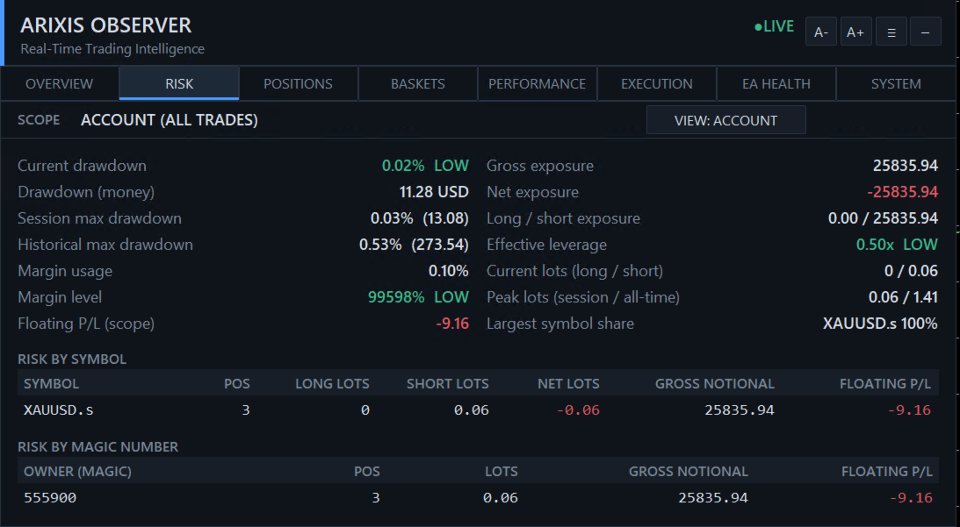Select the RISK tab
The width and height of the screenshot is (960, 527).
pyautogui.click(x=179, y=84)
